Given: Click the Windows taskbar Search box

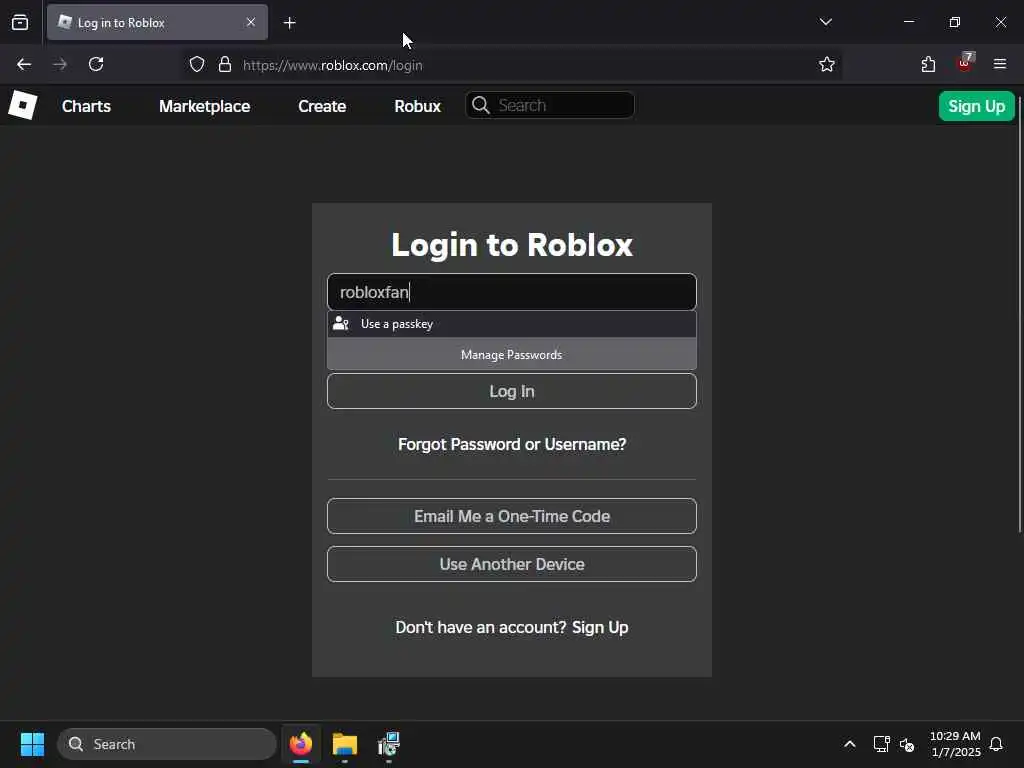Looking at the screenshot, I should (167, 744).
